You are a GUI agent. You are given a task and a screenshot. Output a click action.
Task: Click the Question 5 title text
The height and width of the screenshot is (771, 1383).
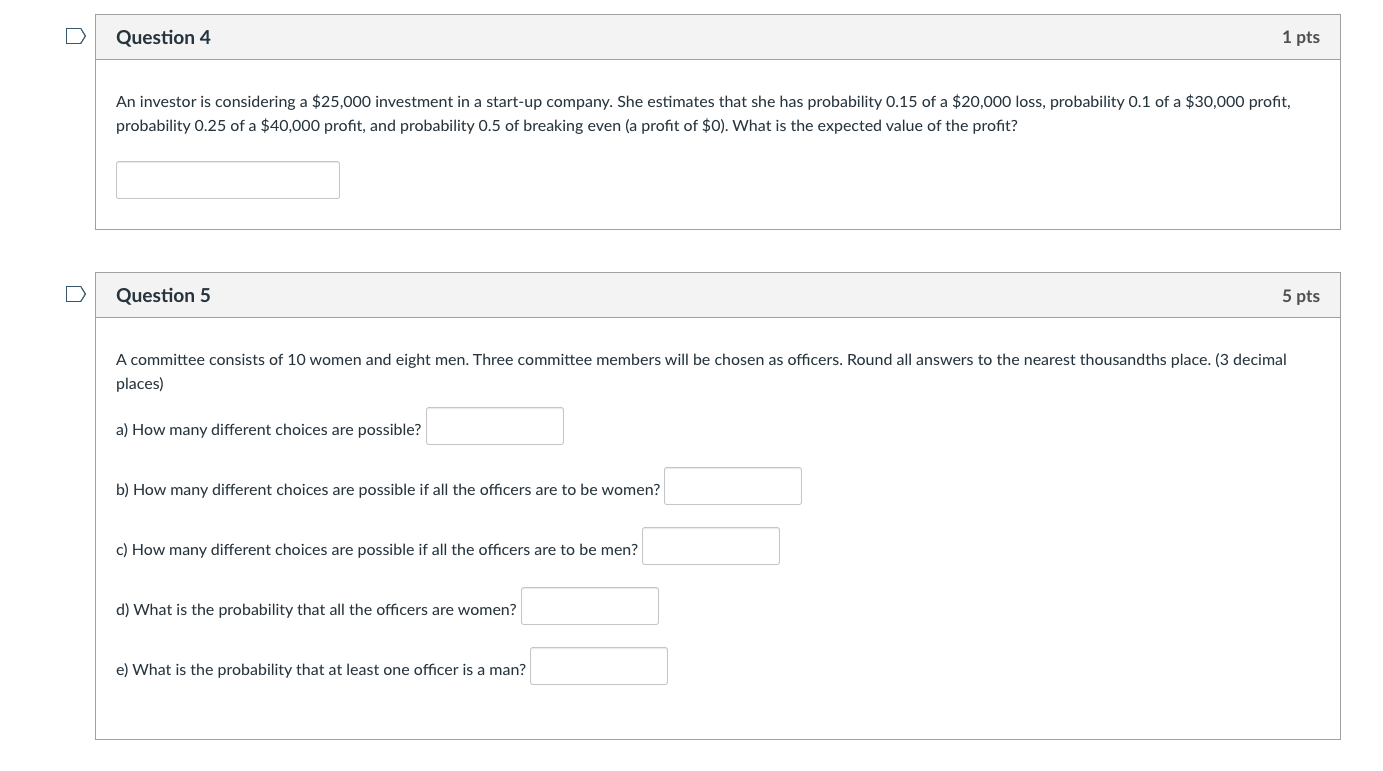coord(163,295)
